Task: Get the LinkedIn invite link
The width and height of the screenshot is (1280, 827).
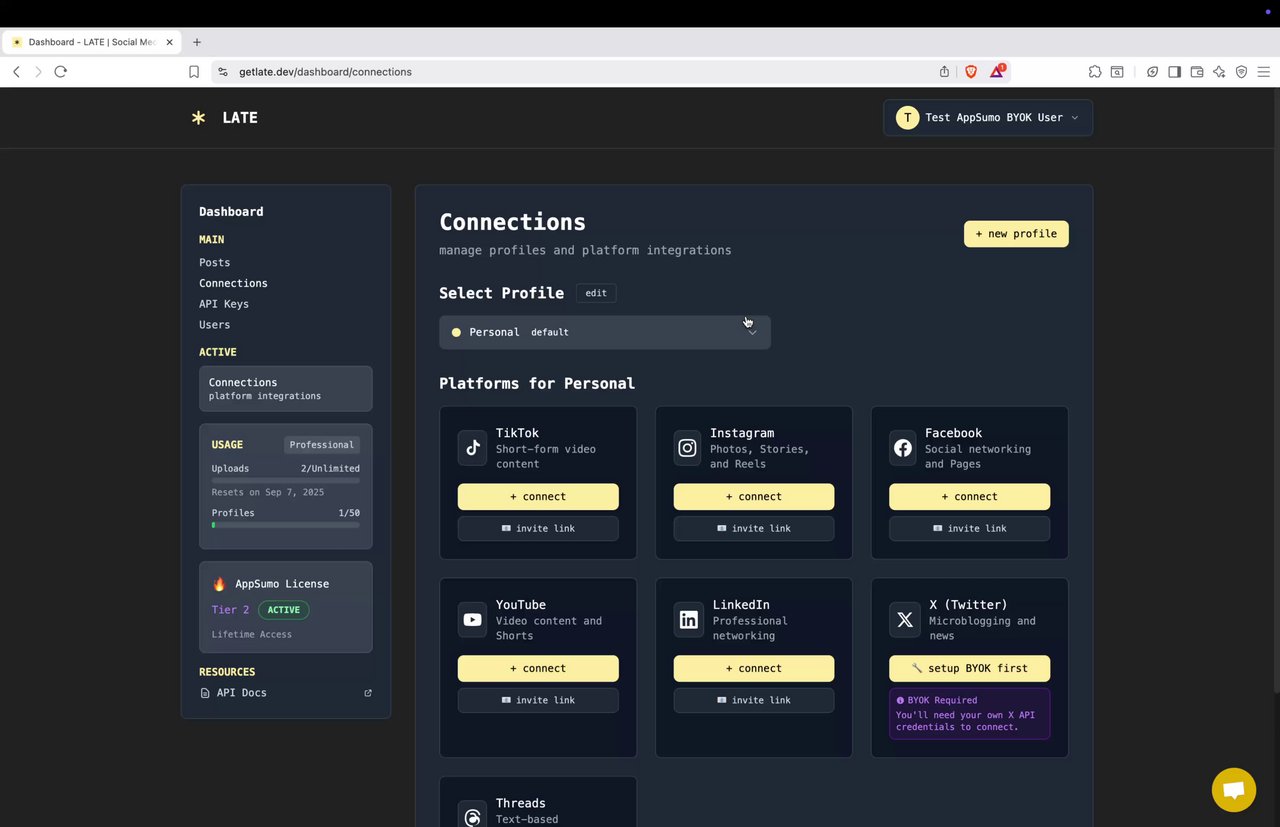Action: (754, 701)
